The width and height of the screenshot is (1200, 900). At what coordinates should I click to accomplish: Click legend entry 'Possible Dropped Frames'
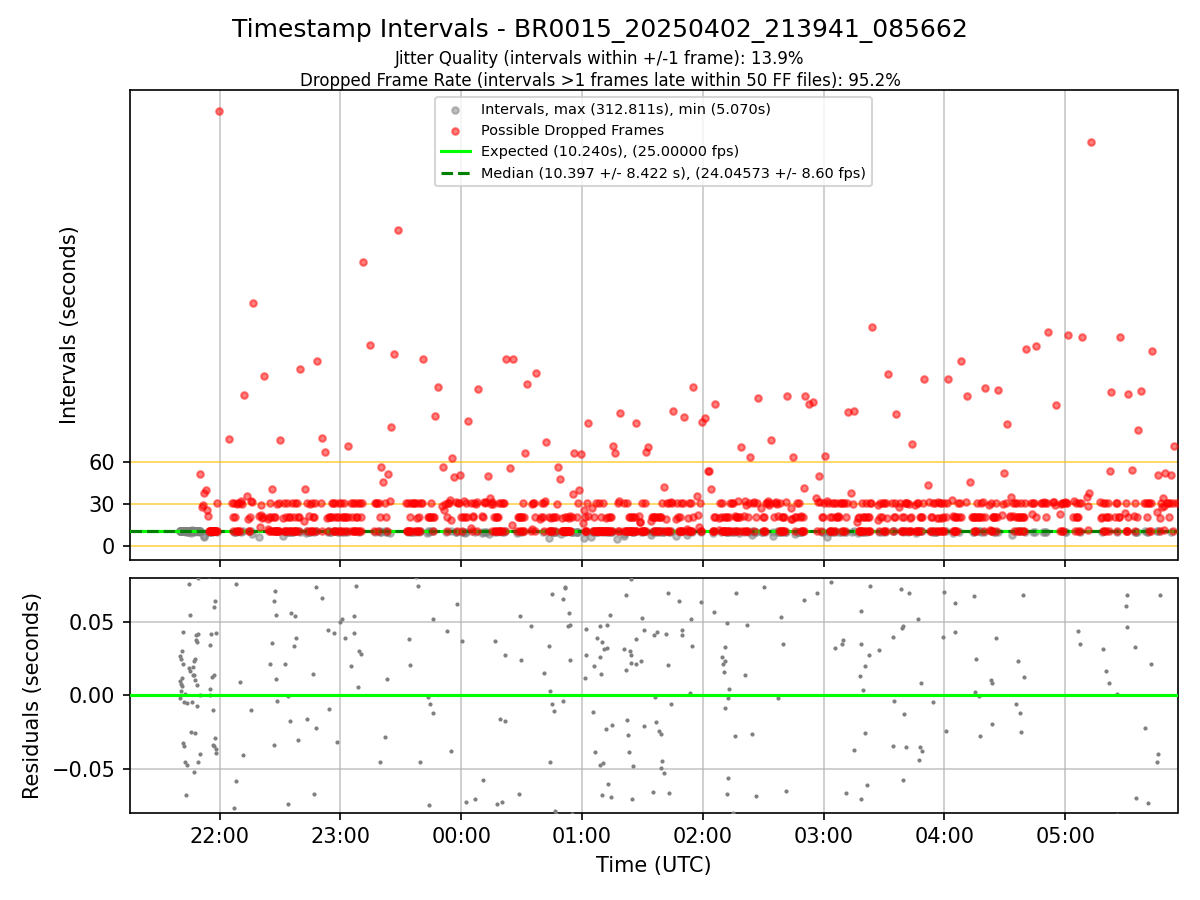[572, 130]
